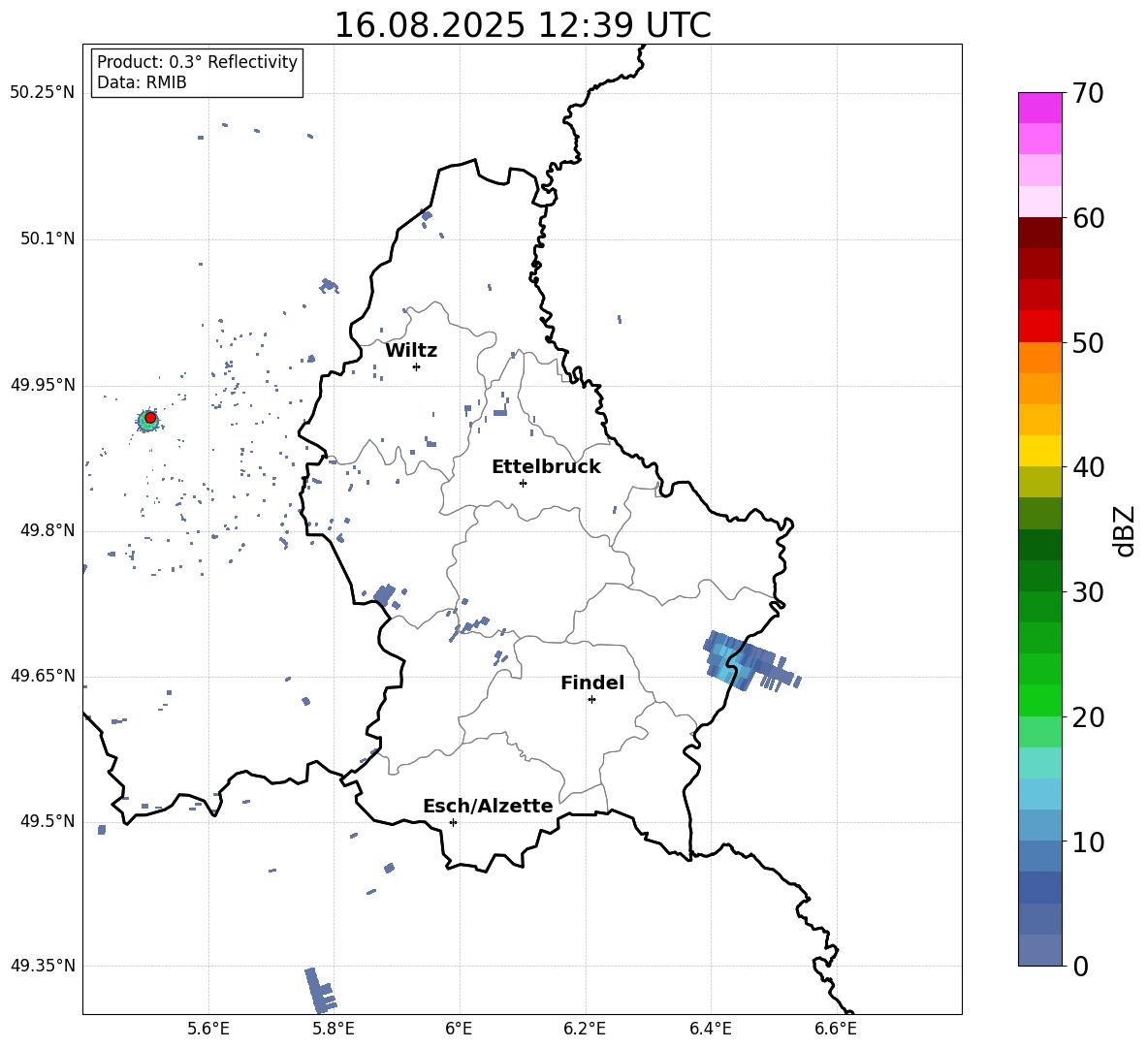Image resolution: width=1148 pixels, height=1048 pixels.
Task: Click the colorbar value 0
Action: coord(1080,967)
